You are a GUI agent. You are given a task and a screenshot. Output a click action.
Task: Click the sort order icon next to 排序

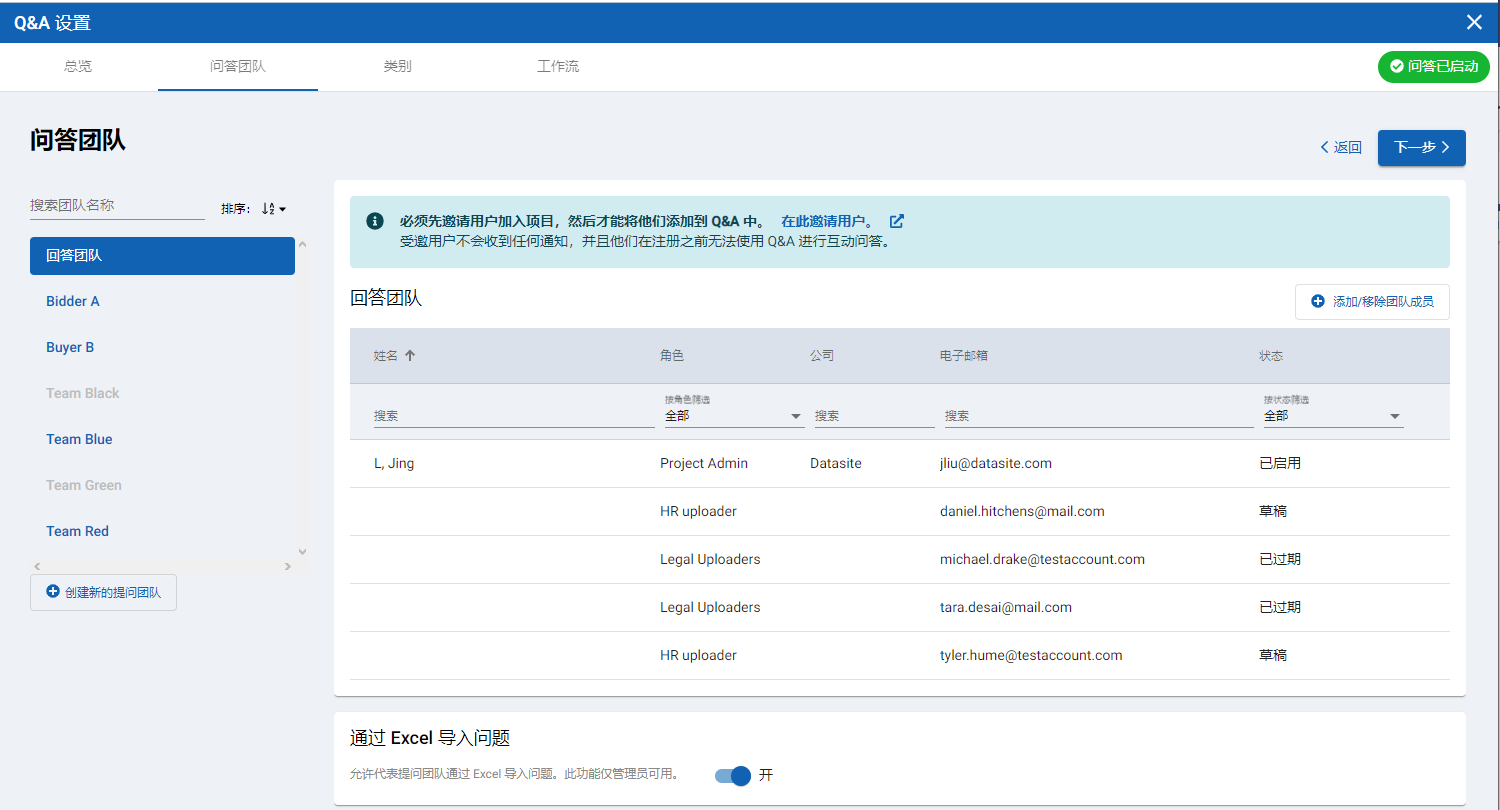(273, 209)
